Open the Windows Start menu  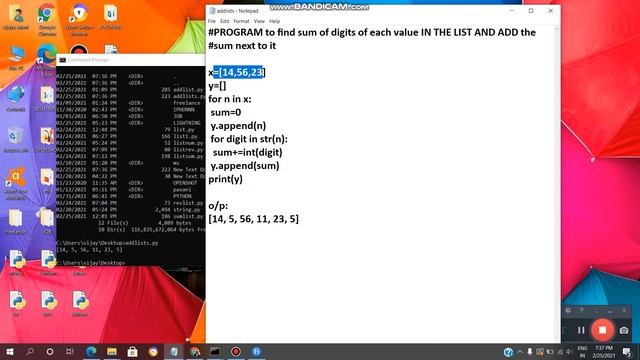pos(10,351)
